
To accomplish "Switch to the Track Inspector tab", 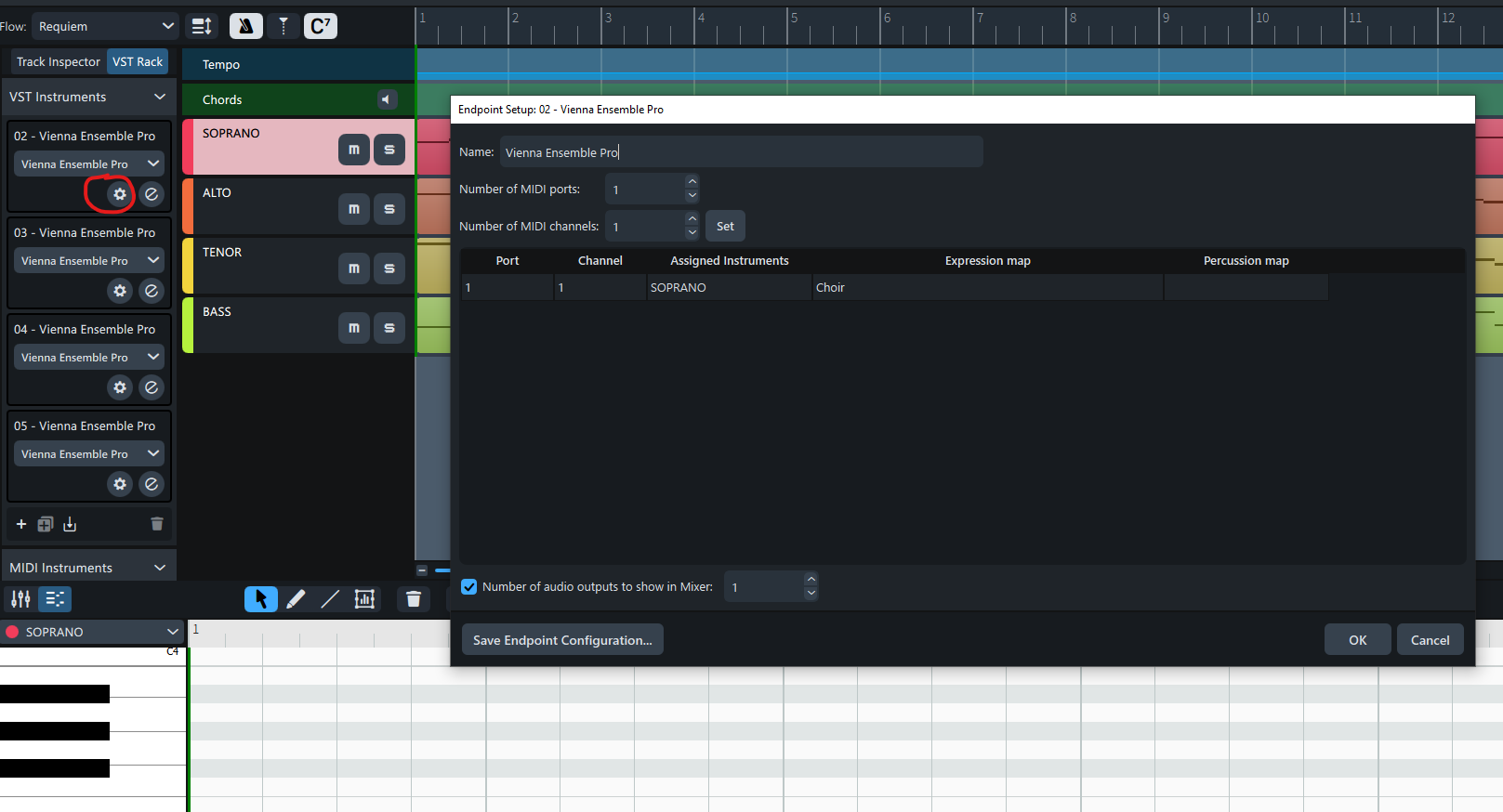I will pyautogui.click(x=59, y=61).
